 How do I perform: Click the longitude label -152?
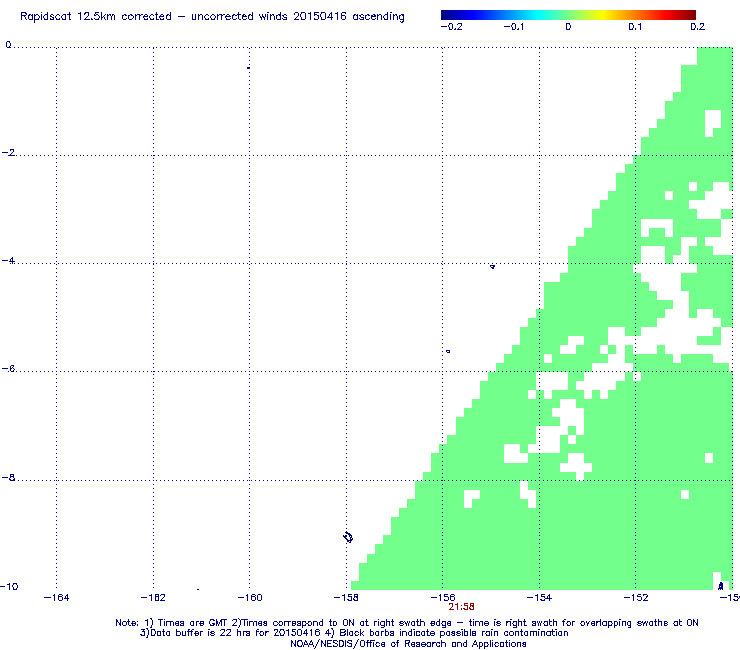coord(636,598)
